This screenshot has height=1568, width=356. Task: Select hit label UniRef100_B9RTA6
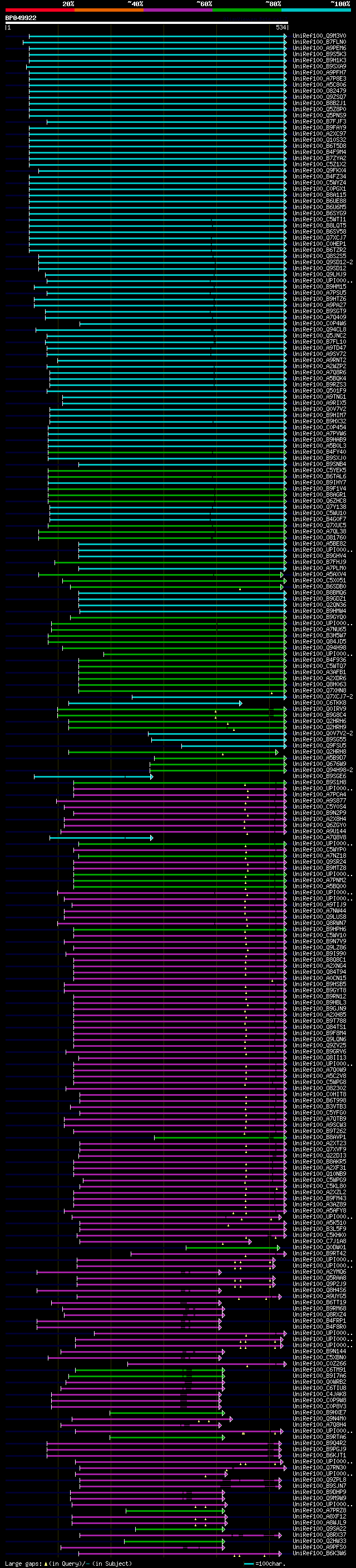tap(319, 1437)
